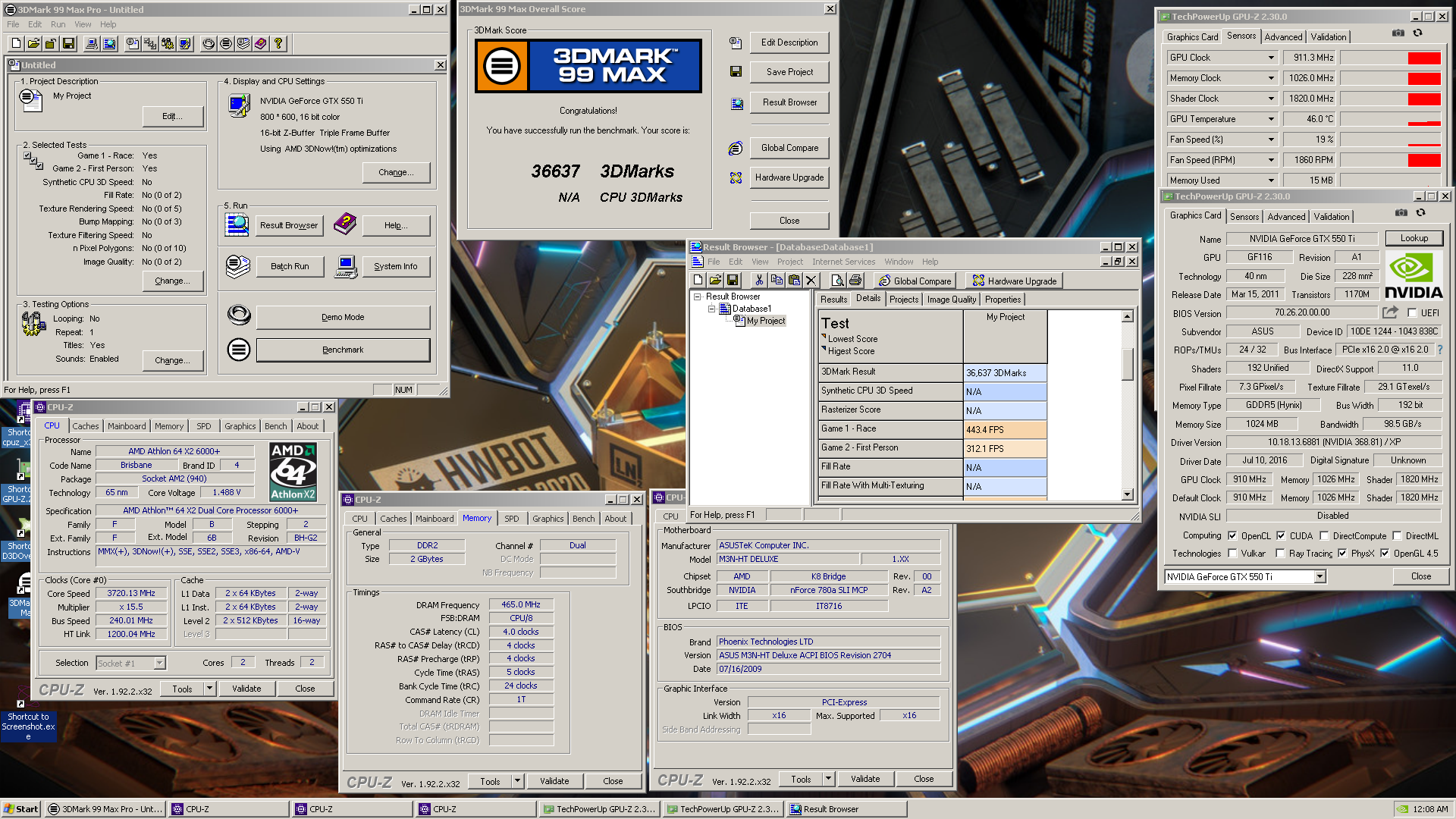Click Copy icon in Result Browser toolbar
The width and height of the screenshot is (1456, 819).
(777, 281)
